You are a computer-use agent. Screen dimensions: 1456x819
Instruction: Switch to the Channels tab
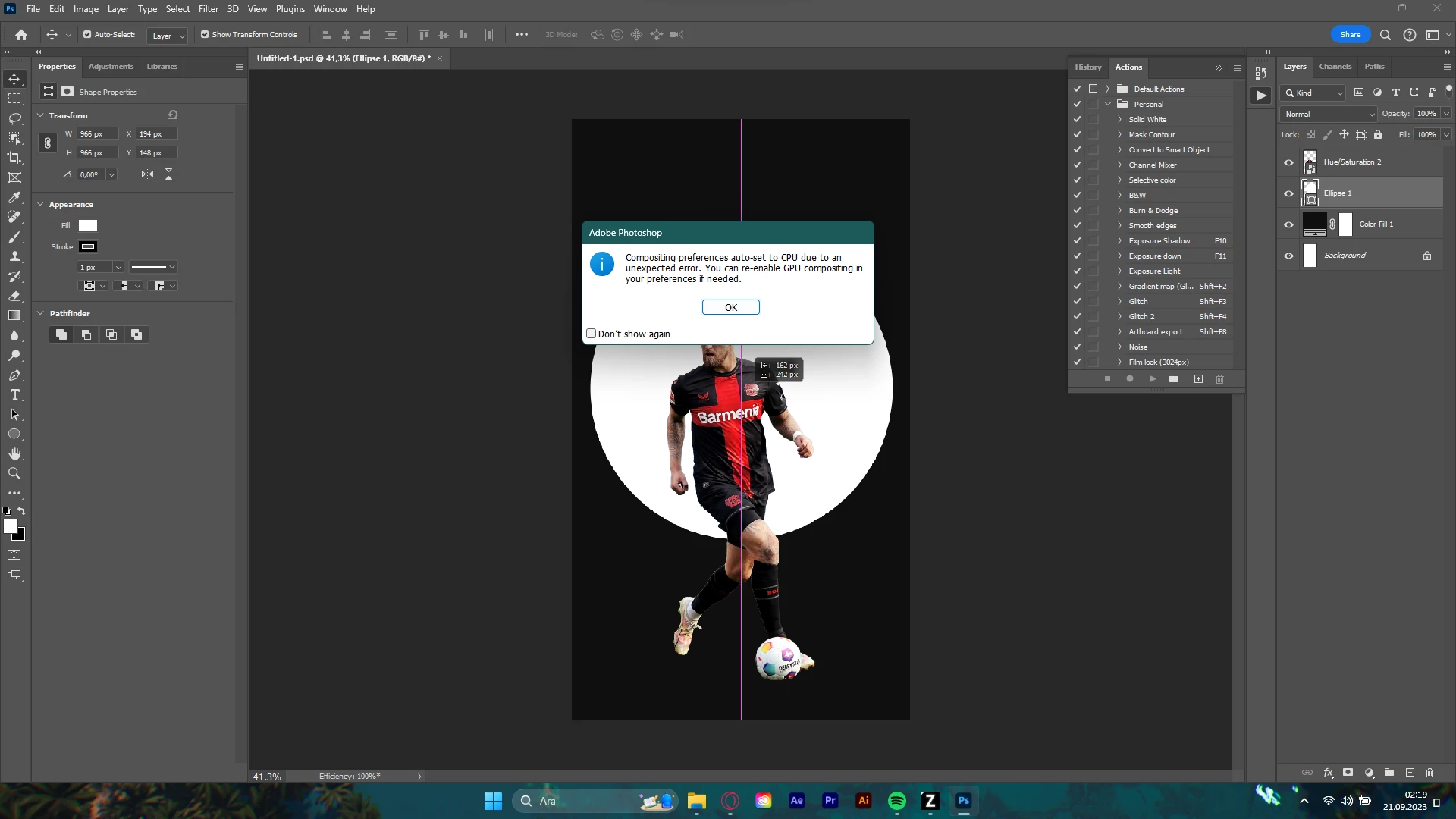point(1335,67)
